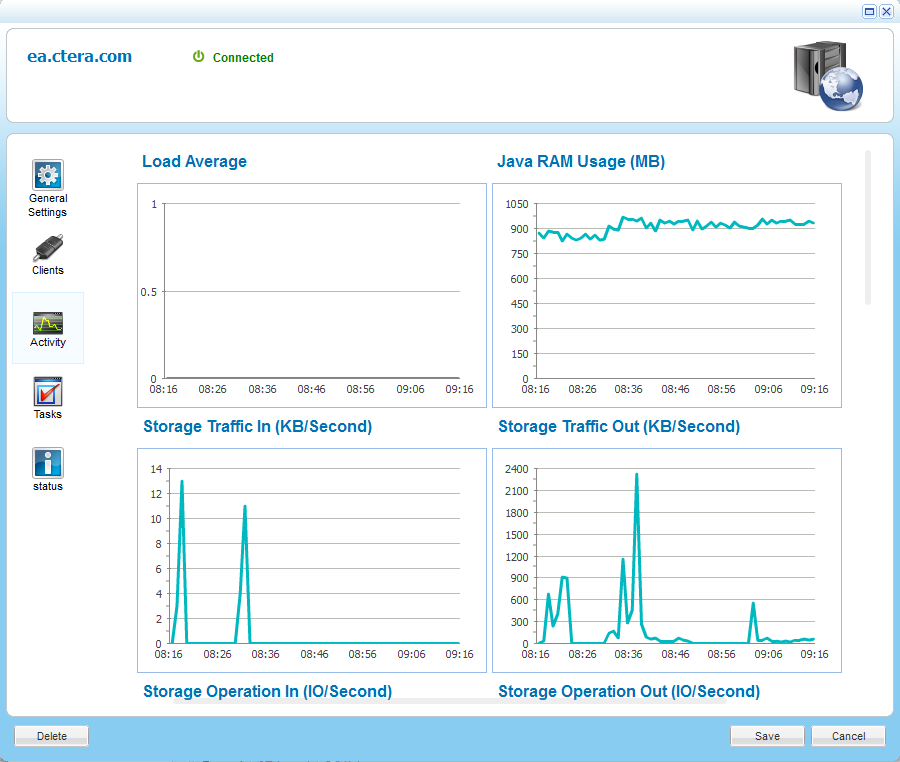Click the vertical scrollbar in charts panel
The height and width of the screenshot is (762, 900).
[868, 227]
